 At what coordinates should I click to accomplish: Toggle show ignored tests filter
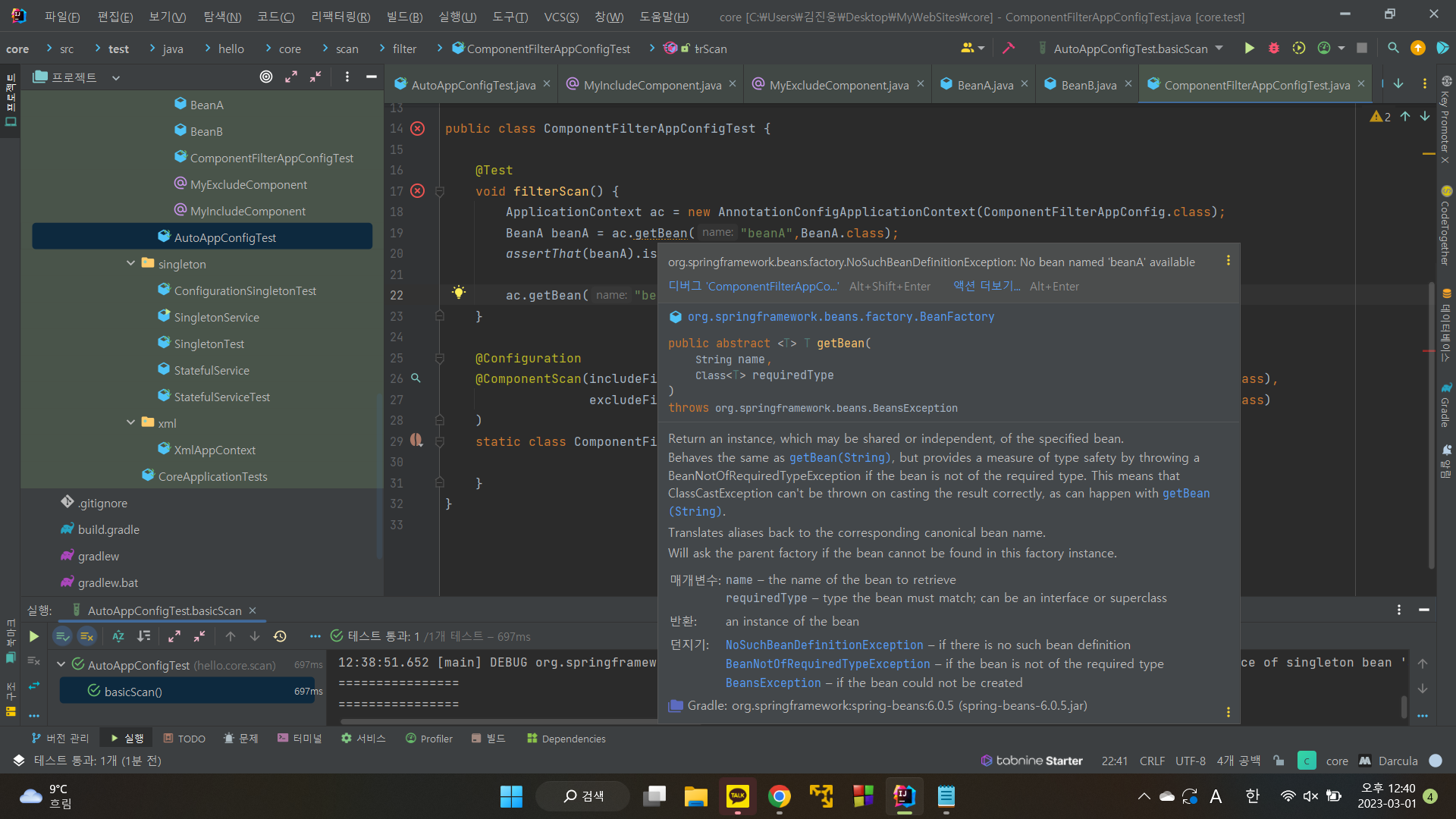click(x=86, y=636)
